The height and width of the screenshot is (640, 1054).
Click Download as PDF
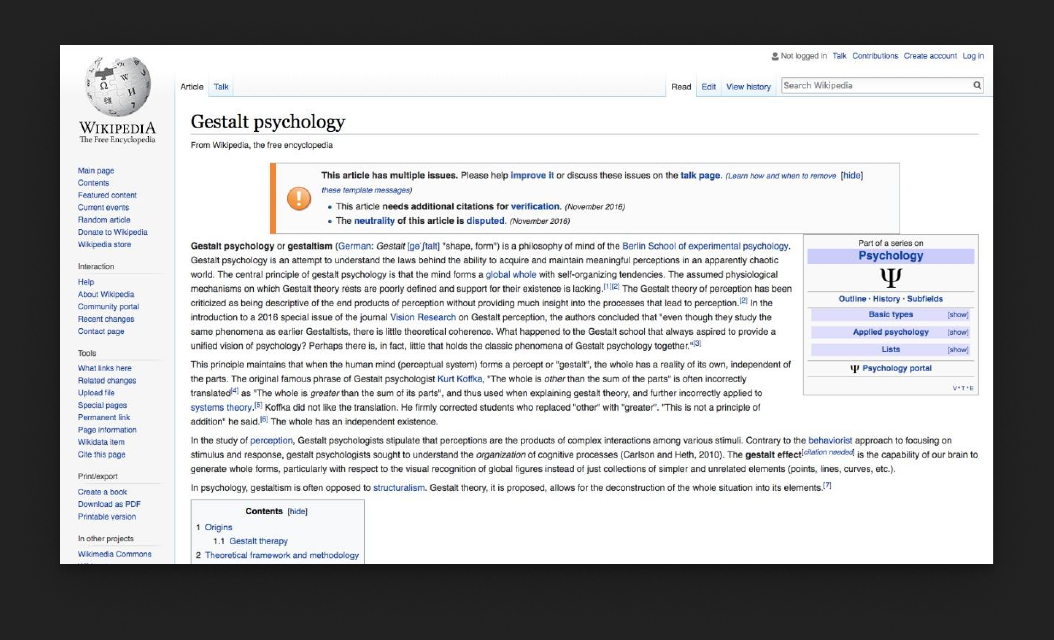click(x=109, y=504)
